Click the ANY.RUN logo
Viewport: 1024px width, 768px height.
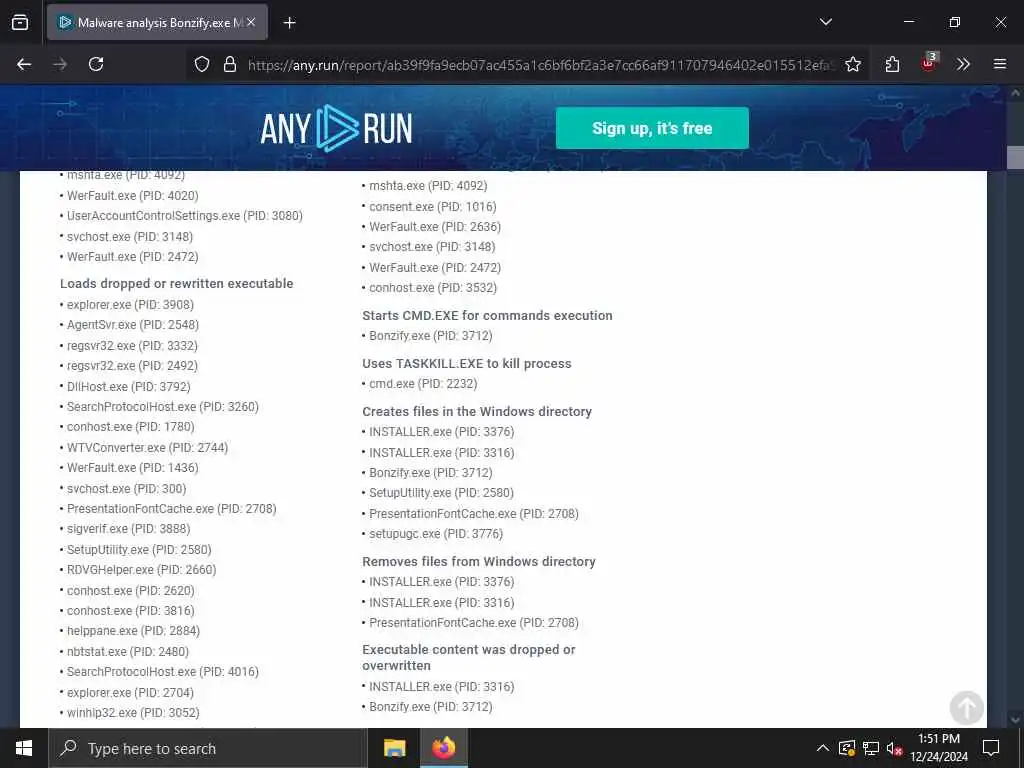point(336,128)
